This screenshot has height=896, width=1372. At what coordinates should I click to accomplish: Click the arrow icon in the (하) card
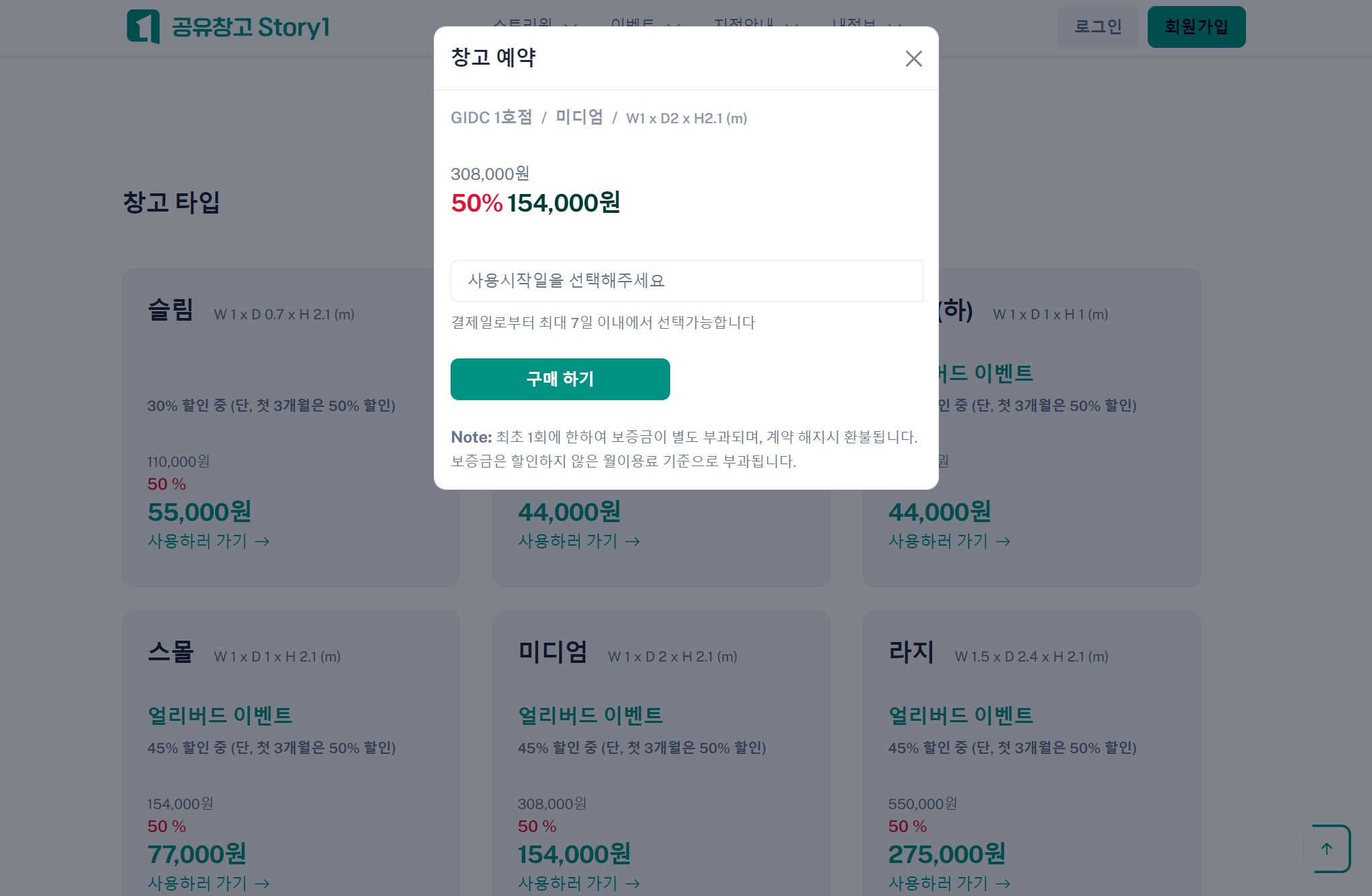[x=1004, y=542]
